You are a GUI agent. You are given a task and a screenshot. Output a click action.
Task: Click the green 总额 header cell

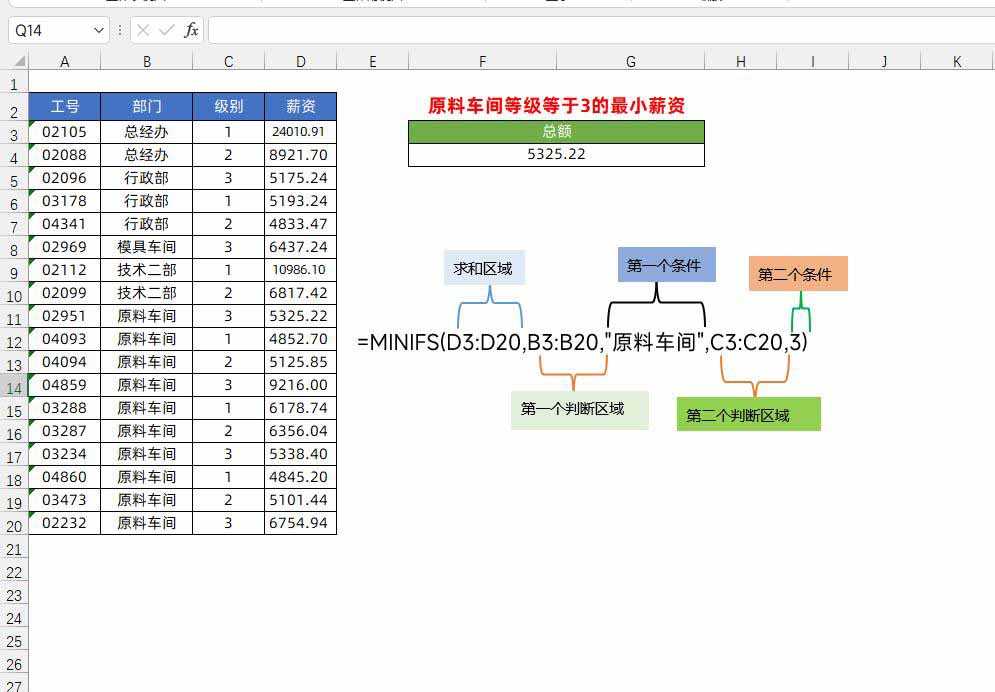click(x=556, y=131)
